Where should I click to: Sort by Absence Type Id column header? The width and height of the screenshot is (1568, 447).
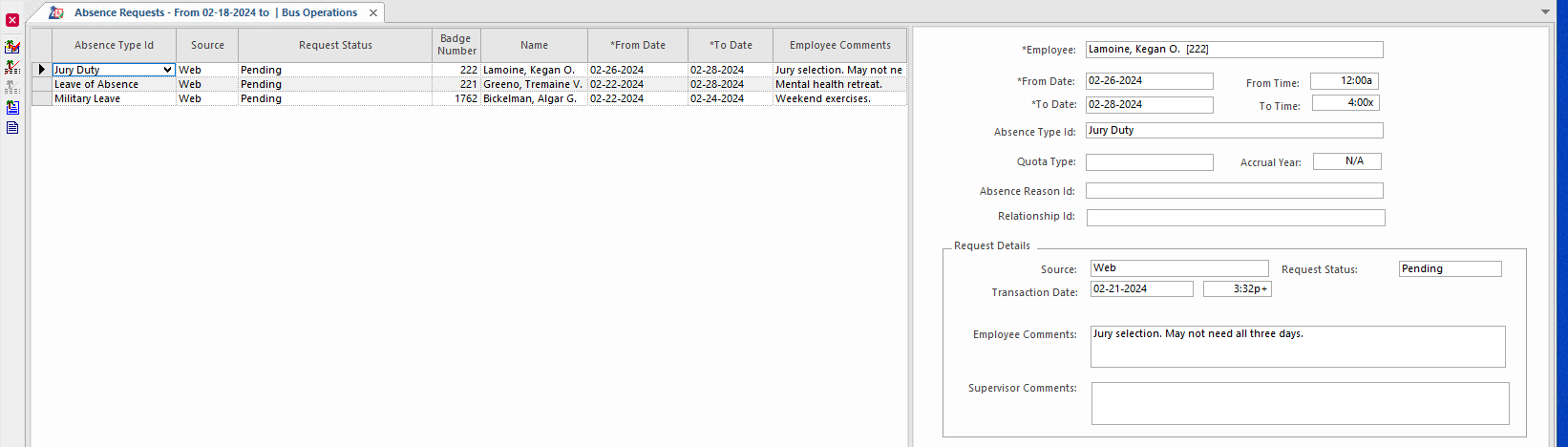click(114, 45)
